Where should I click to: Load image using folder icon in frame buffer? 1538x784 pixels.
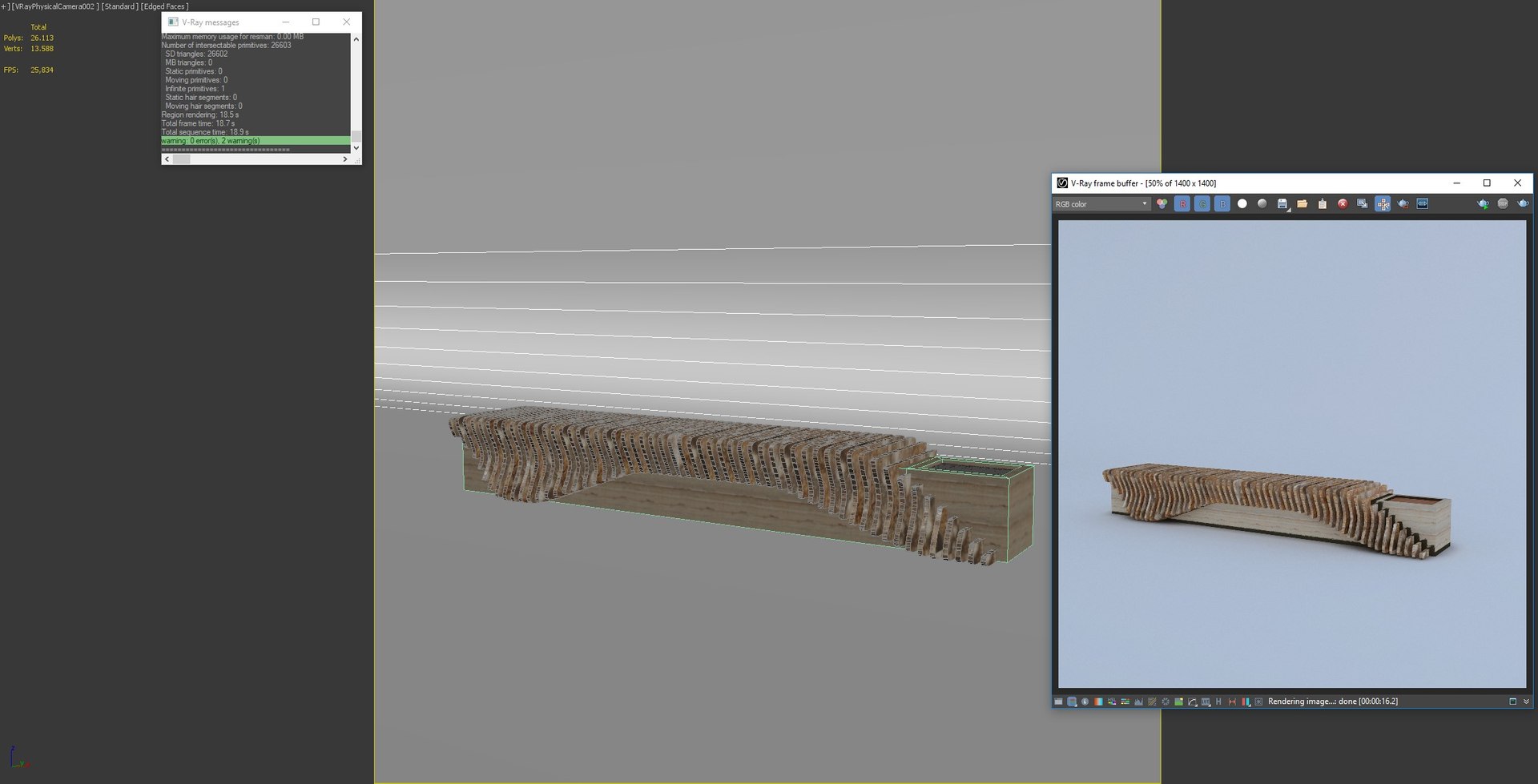click(1302, 204)
